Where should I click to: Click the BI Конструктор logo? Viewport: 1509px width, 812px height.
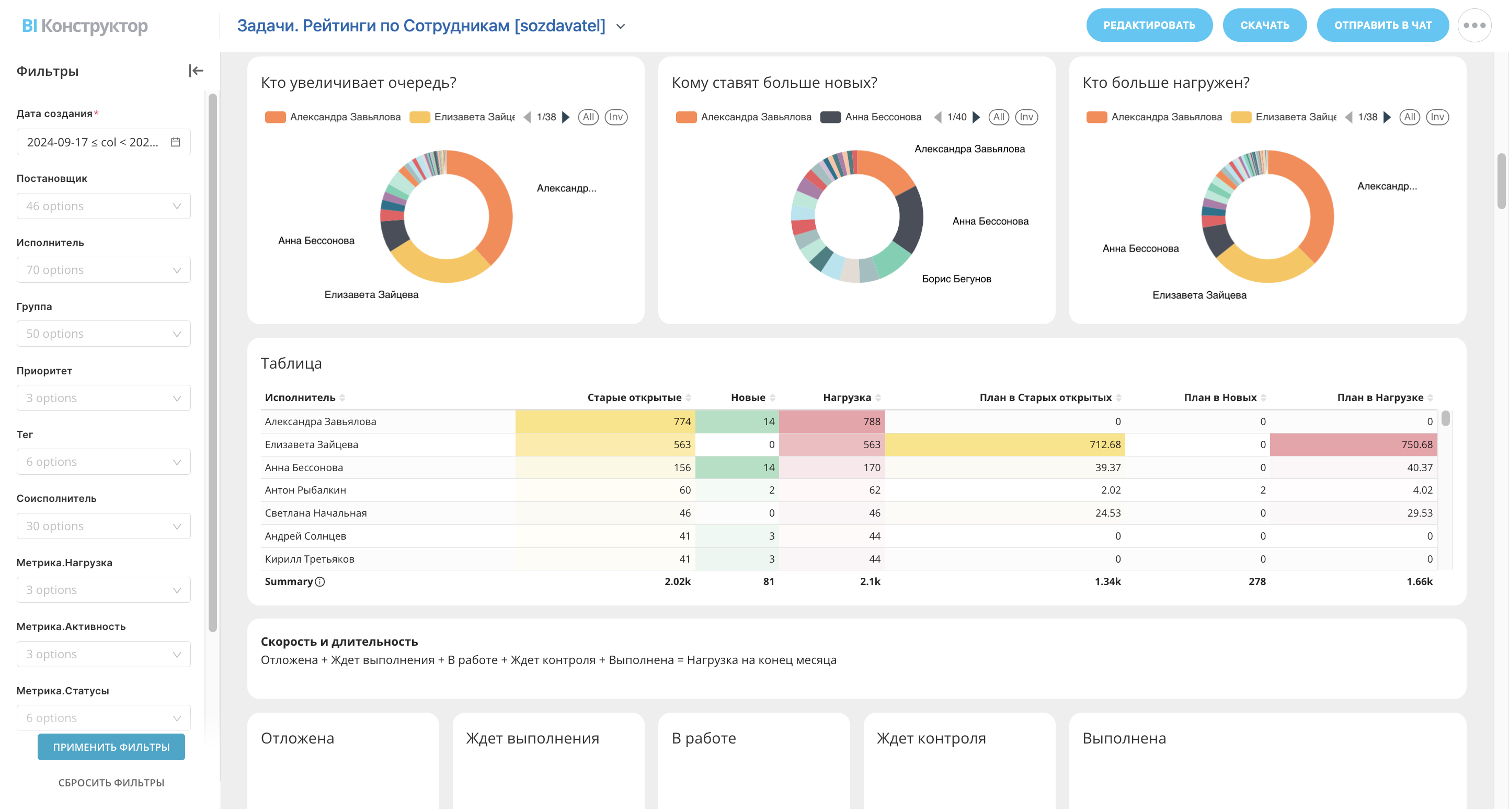[85, 26]
